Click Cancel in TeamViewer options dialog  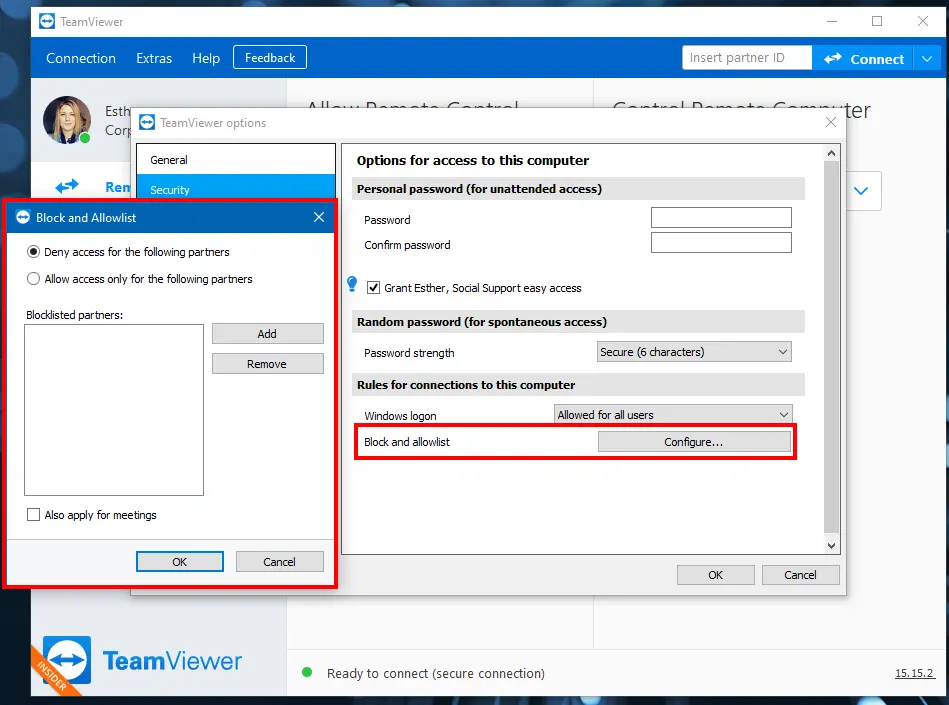point(800,575)
